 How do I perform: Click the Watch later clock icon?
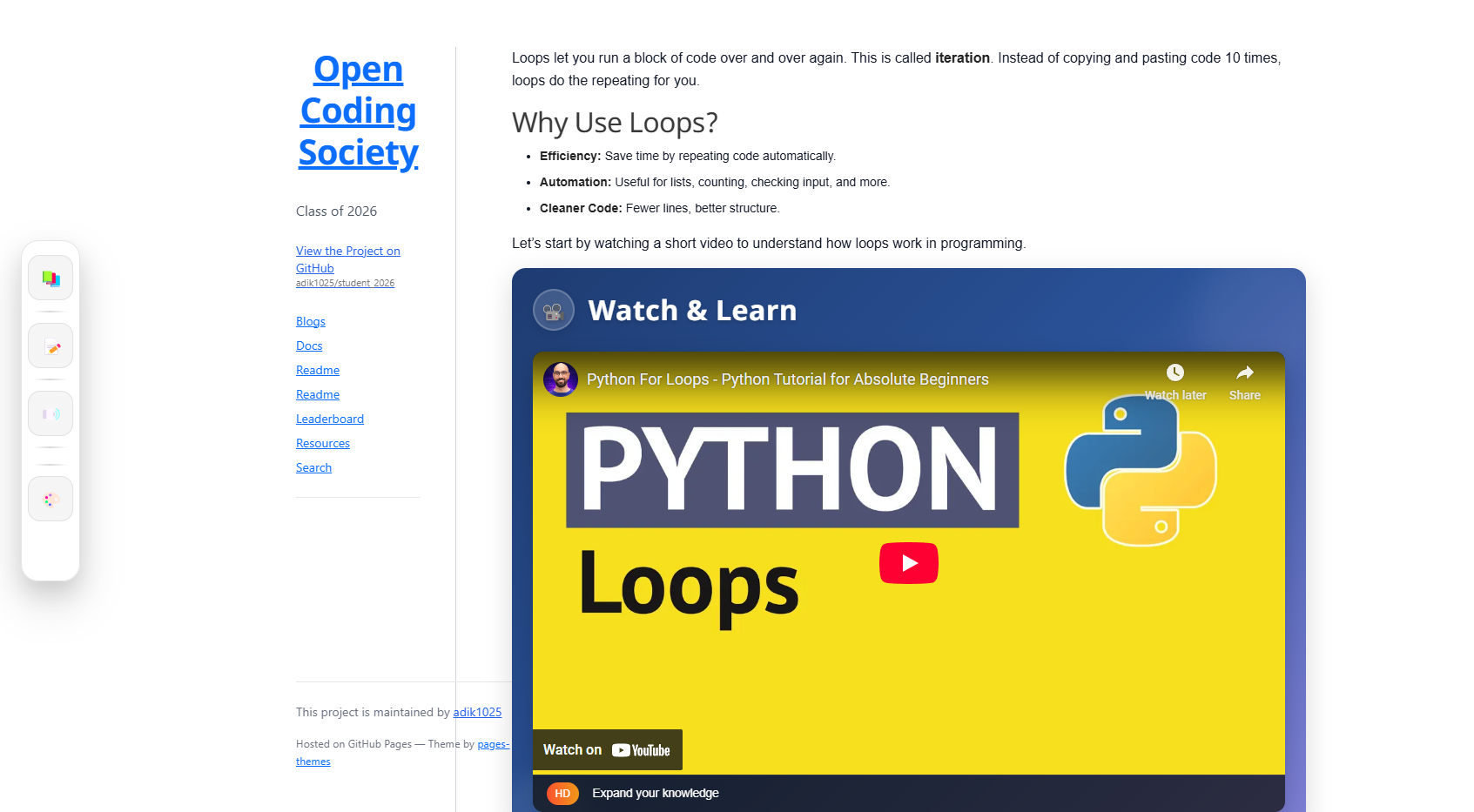click(1175, 372)
